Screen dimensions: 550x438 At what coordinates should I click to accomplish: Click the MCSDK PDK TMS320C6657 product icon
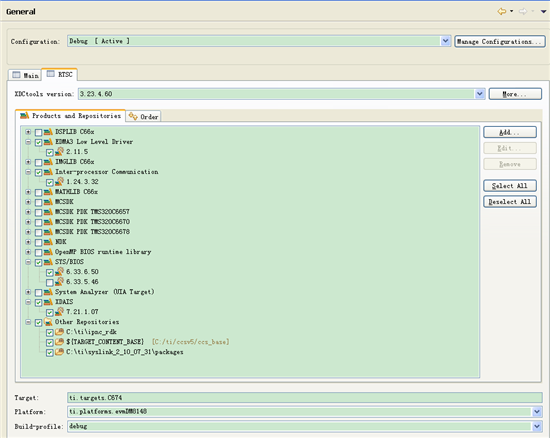(x=48, y=212)
